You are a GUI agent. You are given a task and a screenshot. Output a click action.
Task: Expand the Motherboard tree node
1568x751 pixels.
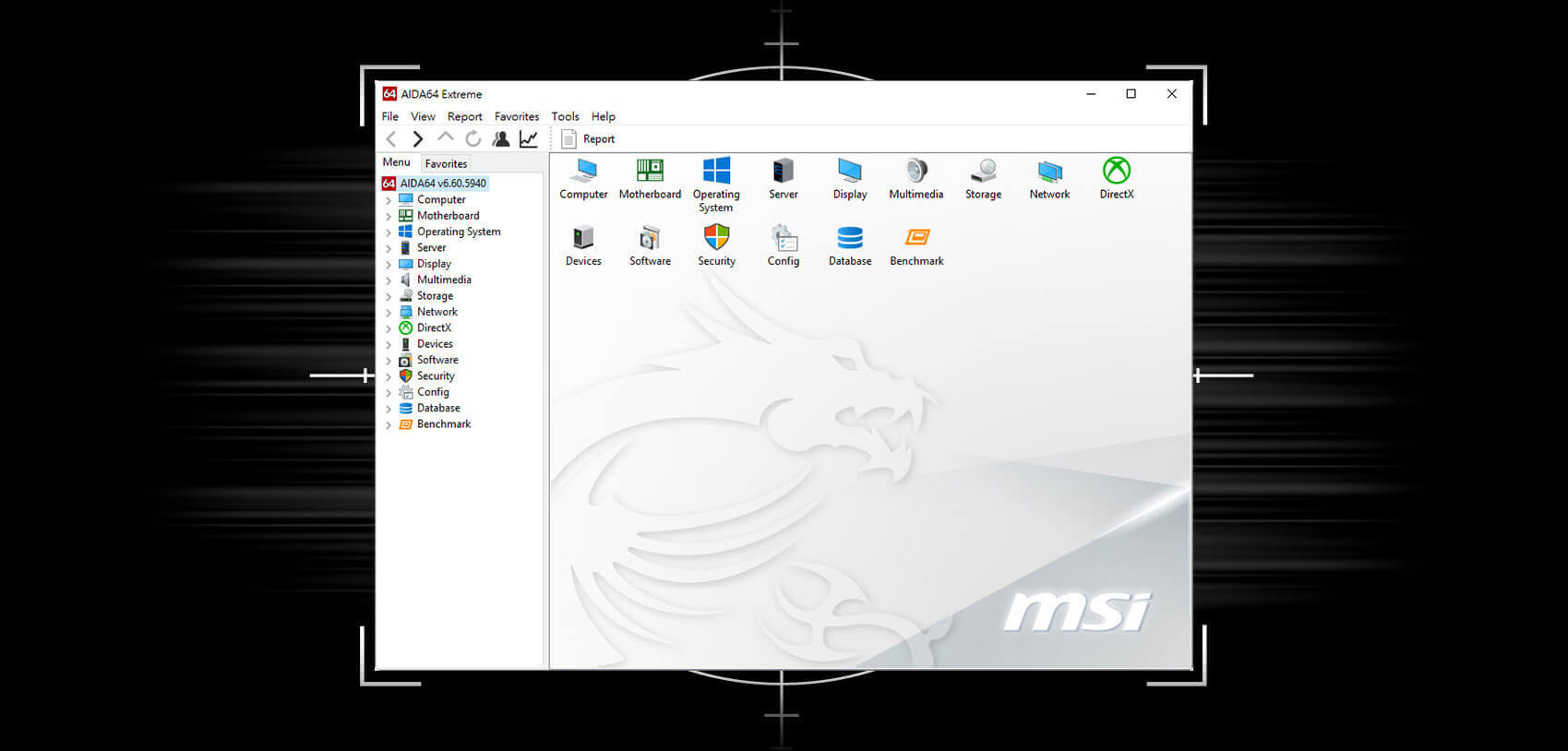click(389, 216)
